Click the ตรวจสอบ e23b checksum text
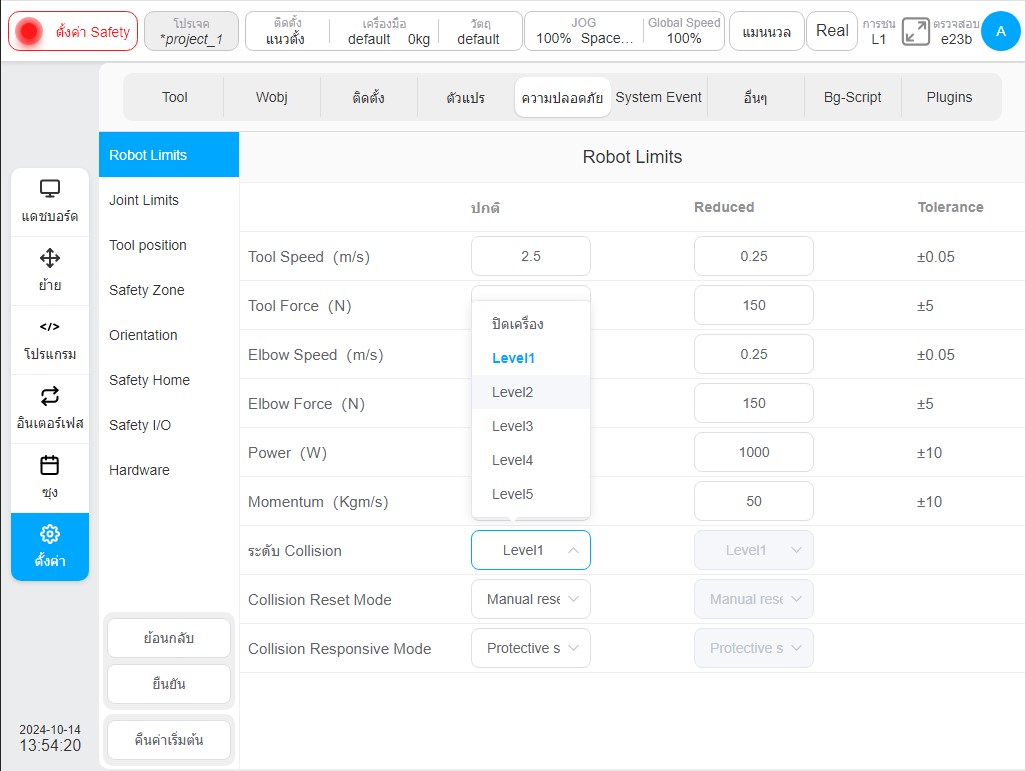 [x=956, y=31]
